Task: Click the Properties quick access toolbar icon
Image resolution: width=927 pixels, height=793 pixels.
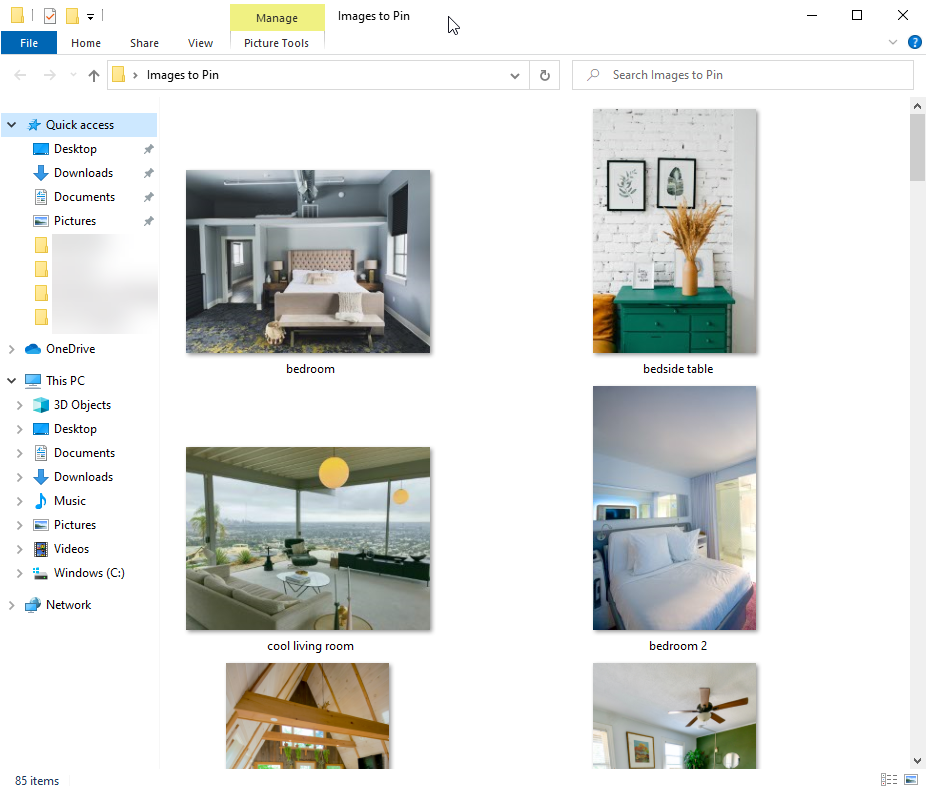Action: (50, 15)
